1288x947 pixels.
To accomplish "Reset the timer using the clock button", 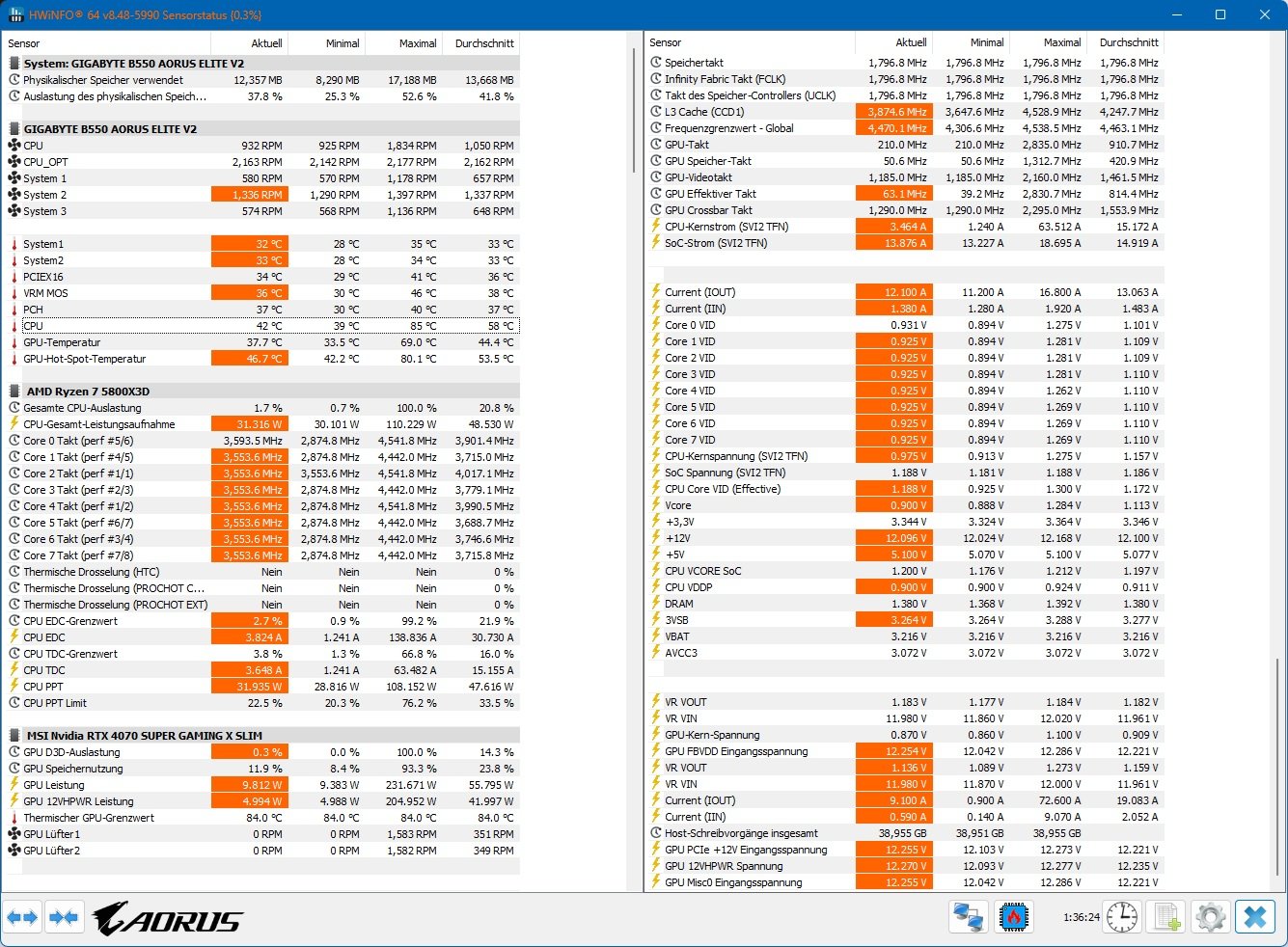I will (1122, 917).
